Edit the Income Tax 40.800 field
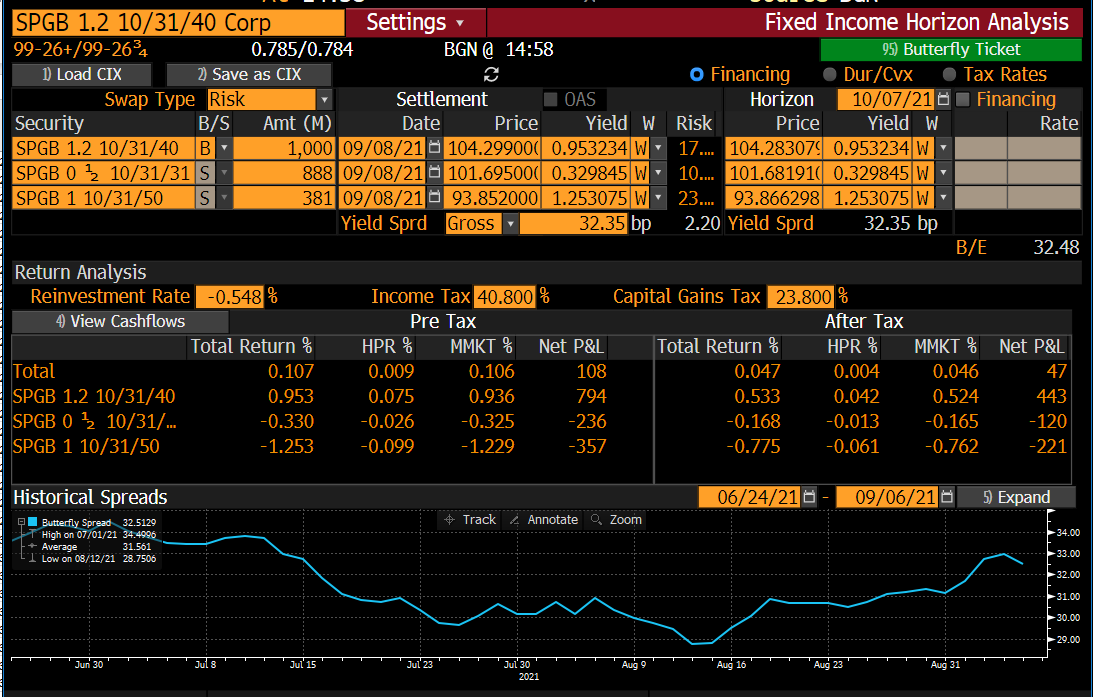This screenshot has width=1093, height=697. pyautogui.click(x=505, y=297)
